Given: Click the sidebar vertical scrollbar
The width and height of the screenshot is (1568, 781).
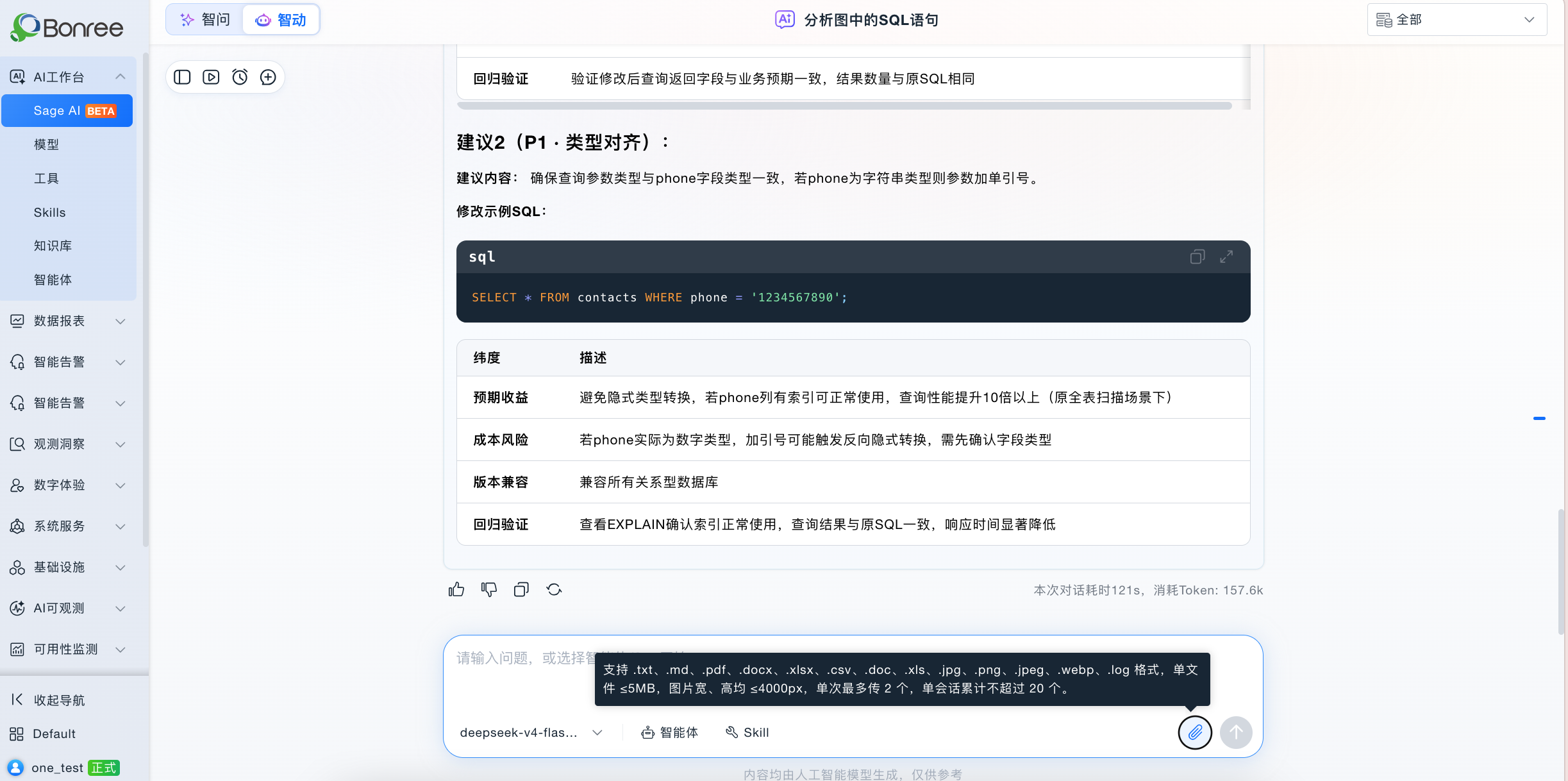Looking at the screenshot, I should coord(146,300).
